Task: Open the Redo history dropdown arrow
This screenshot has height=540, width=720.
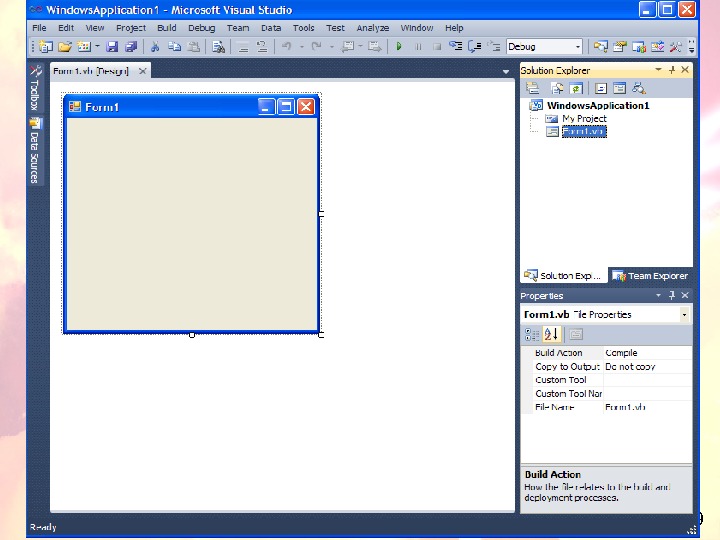Action: pyautogui.click(x=332, y=46)
